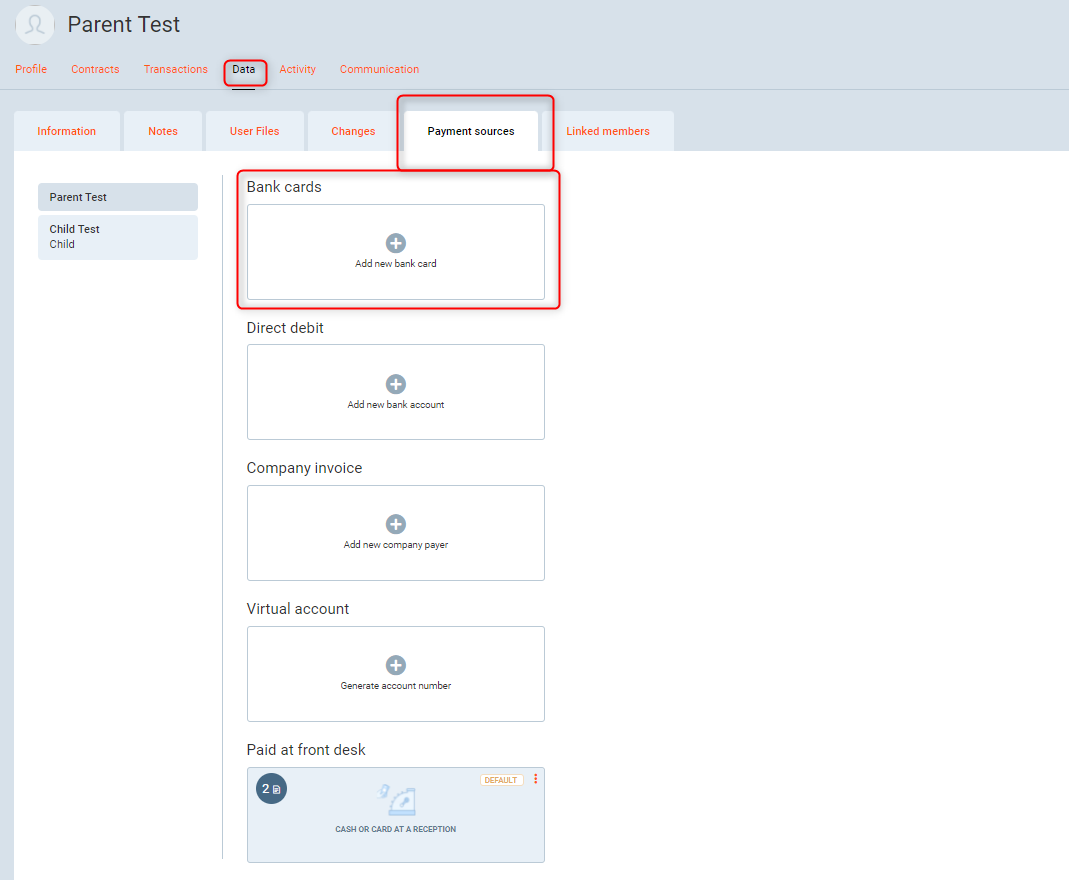The height and width of the screenshot is (880, 1069).
Task: Click plus icon under Virtual account
Action: pyautogui.click(x=396, y=665)
